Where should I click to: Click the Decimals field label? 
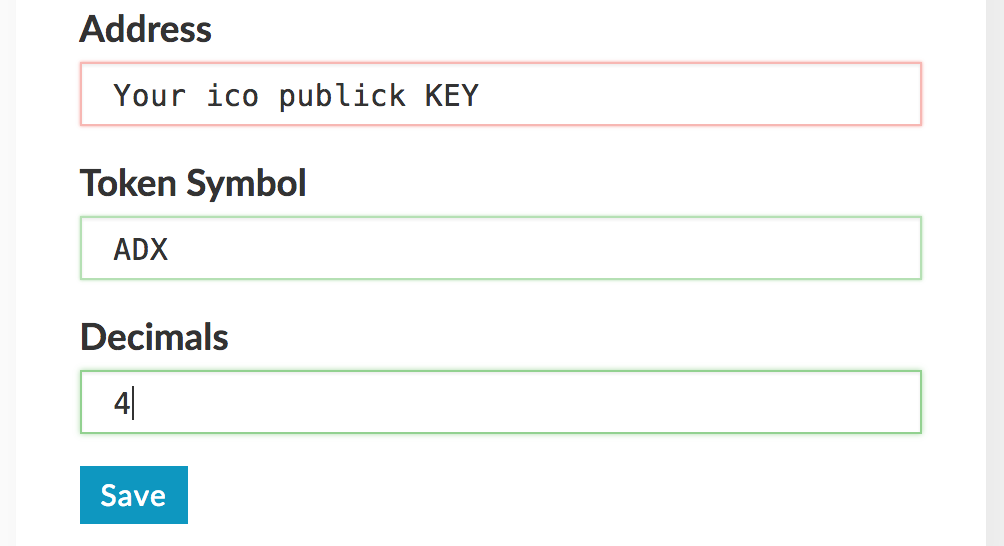pyautogui.click(x=154, y=337)
